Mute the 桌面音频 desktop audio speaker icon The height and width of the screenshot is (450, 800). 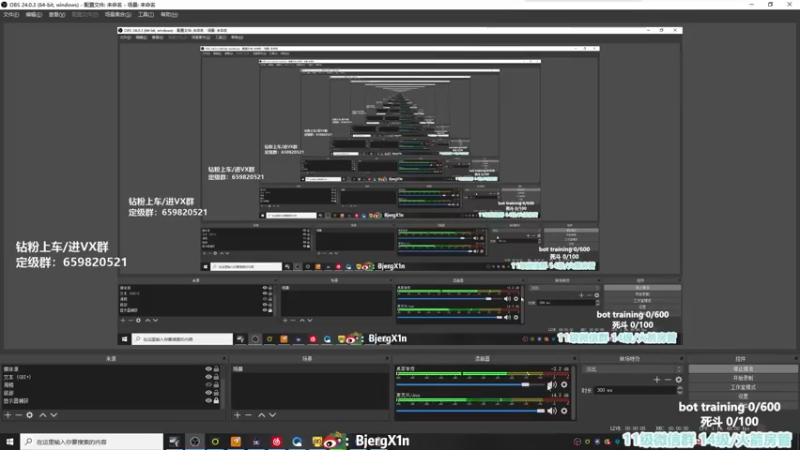pos(552,385)
